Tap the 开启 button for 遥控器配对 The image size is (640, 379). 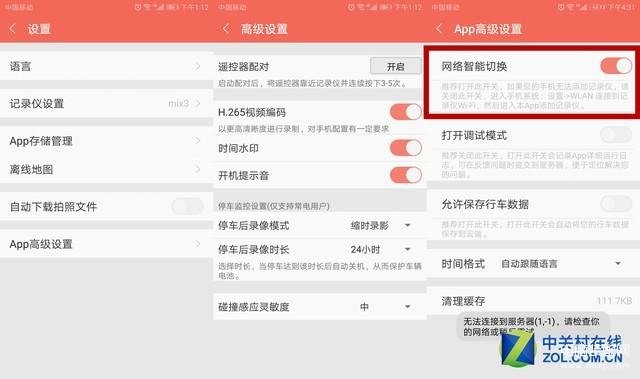(x=396, y=66)
